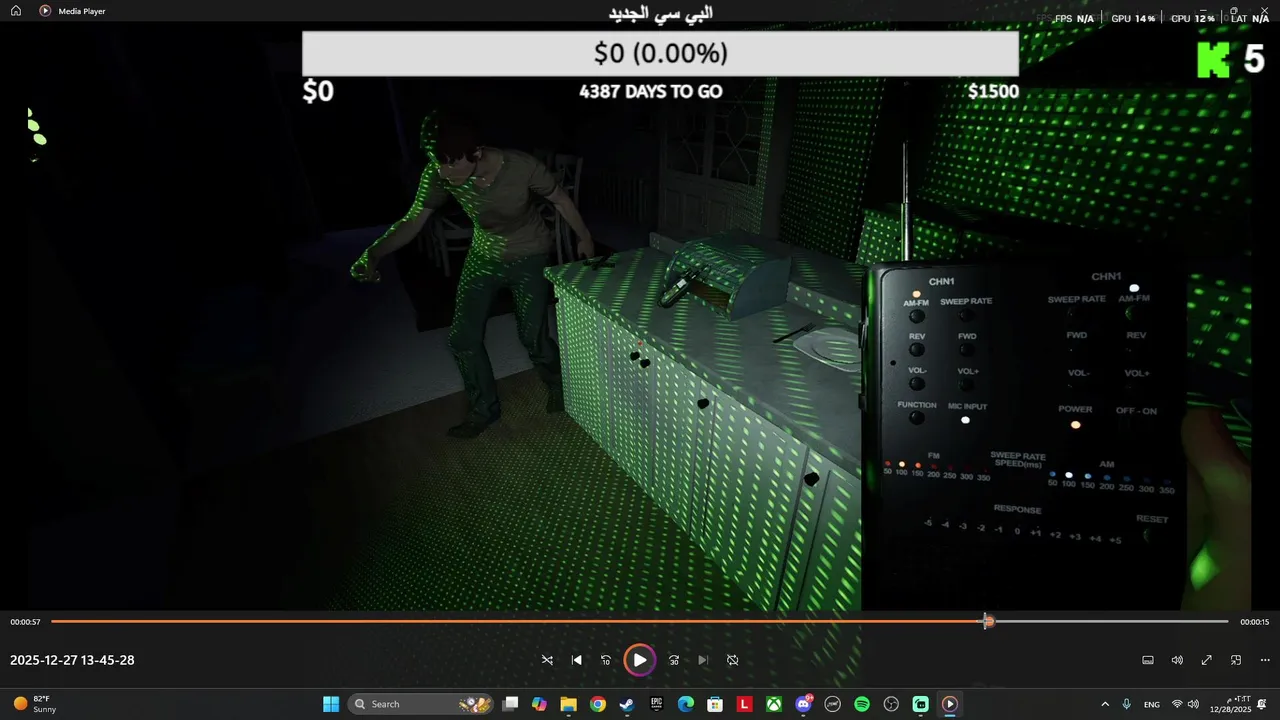Switch the ENG input language
Screen dimensions: 1280x720
1152,704
